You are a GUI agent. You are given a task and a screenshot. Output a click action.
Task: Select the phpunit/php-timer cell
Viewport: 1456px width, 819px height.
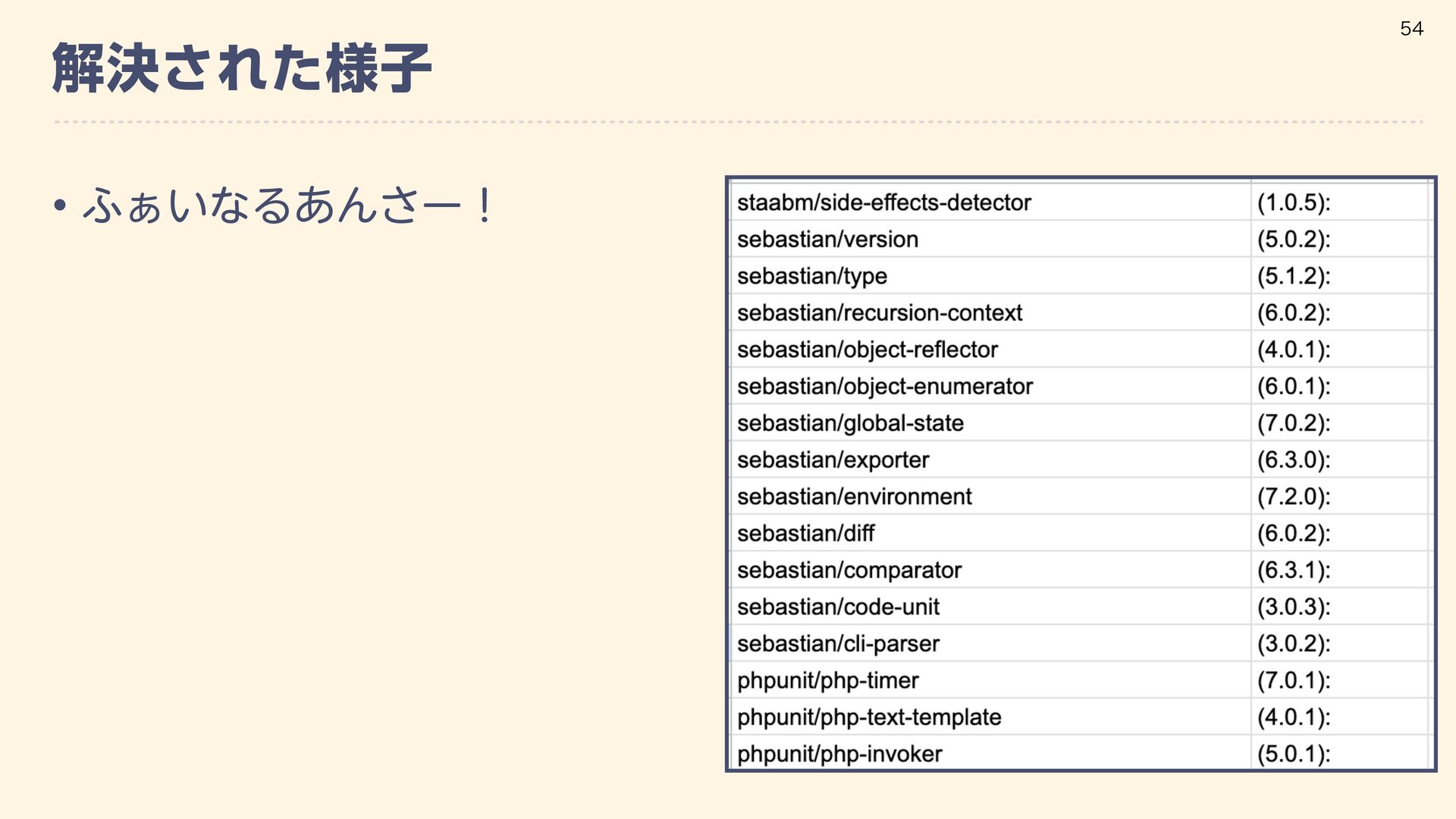coord(827,681)
